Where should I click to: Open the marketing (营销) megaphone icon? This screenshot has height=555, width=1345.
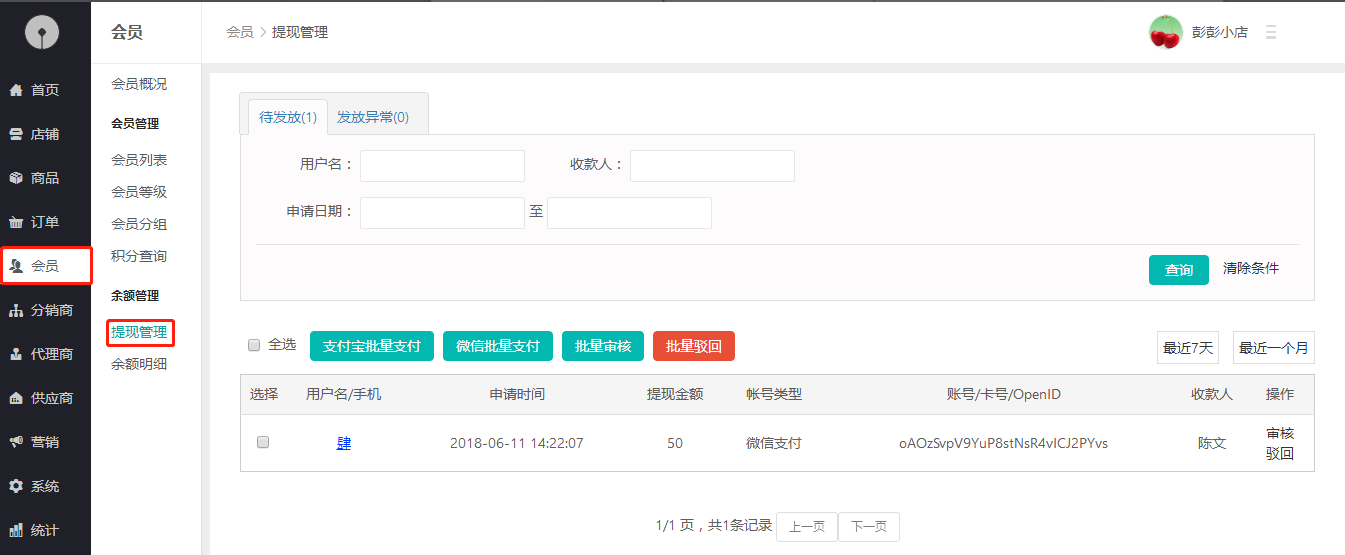[x=16, y=442]
